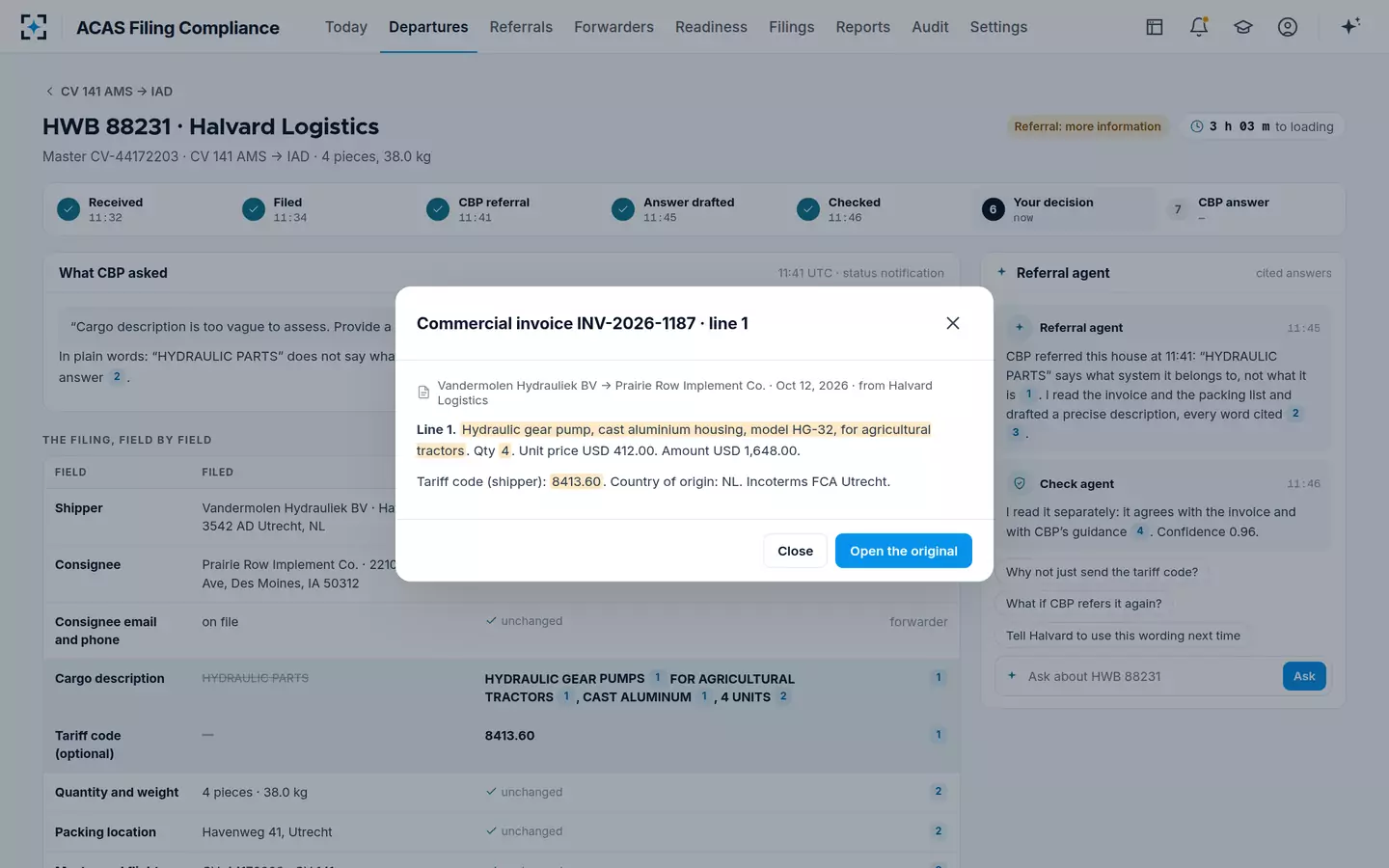
Task: Click the highlighted tariff code 8413.60 in dialog
Action: click(x=577, y=481)
